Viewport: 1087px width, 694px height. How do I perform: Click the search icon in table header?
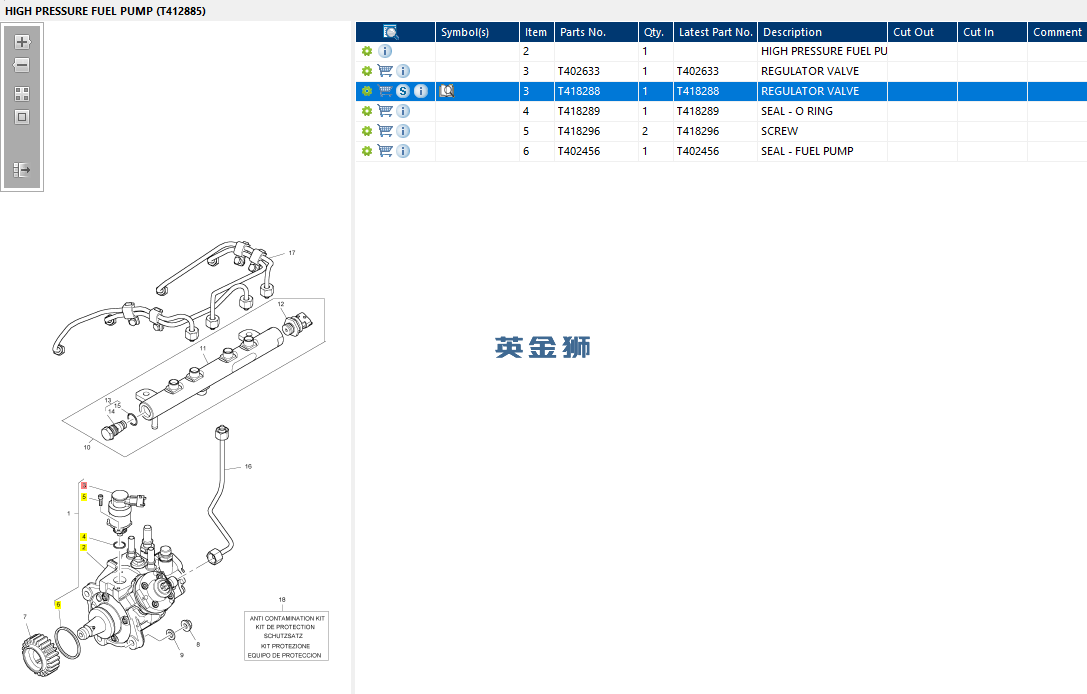[x=391, y=32]
